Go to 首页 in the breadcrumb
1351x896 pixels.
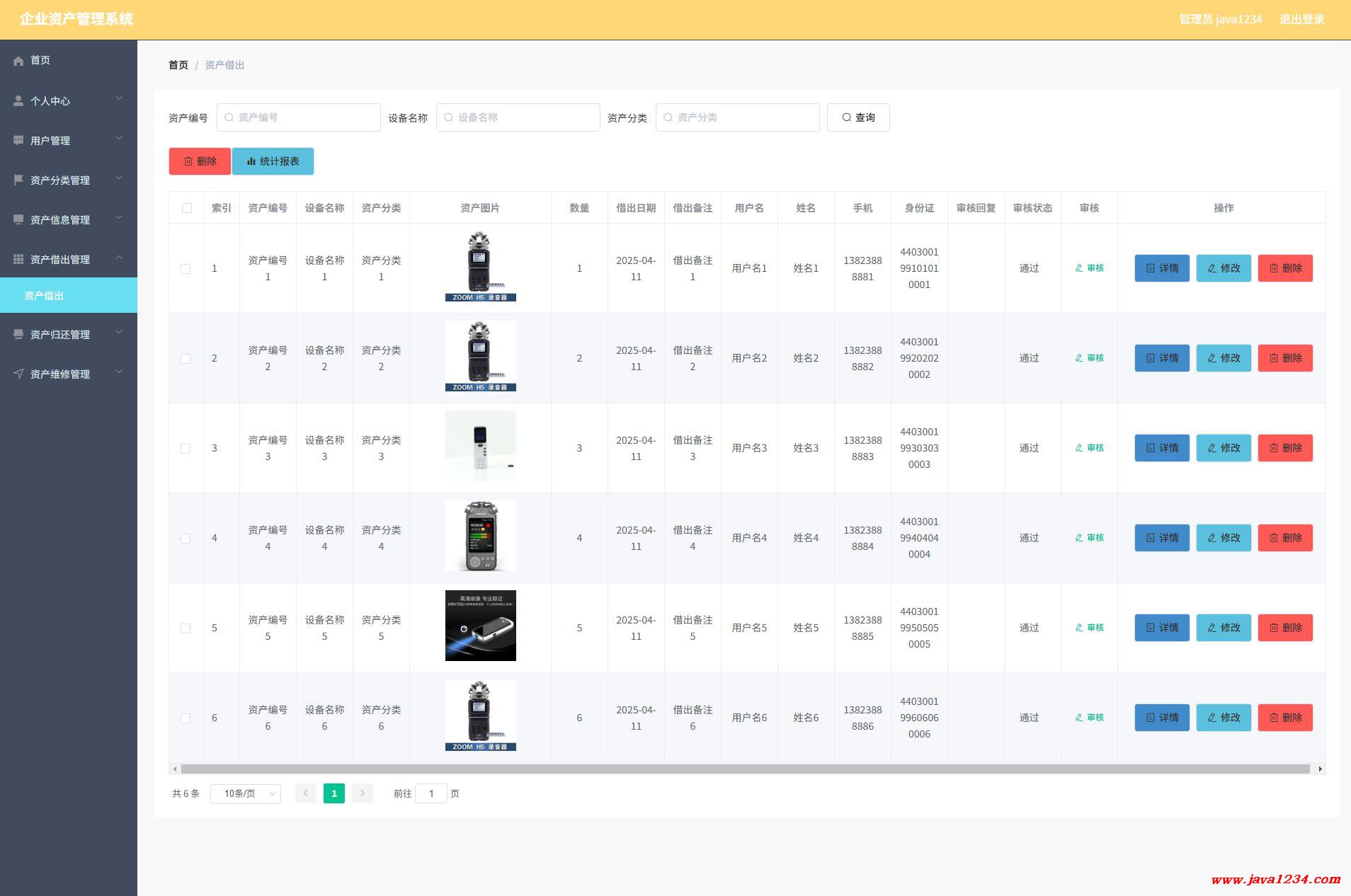(178, 65)
